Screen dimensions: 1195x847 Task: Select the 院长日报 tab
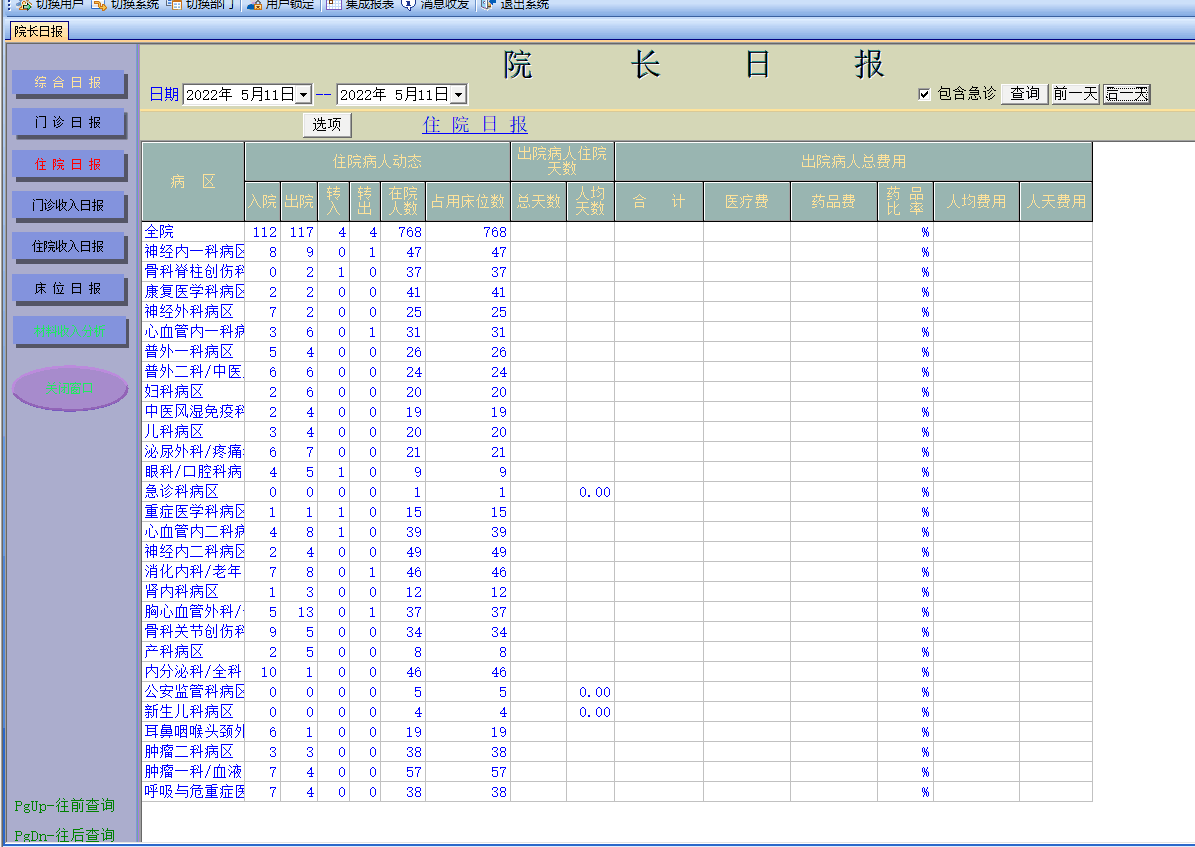tap(38, 31)
